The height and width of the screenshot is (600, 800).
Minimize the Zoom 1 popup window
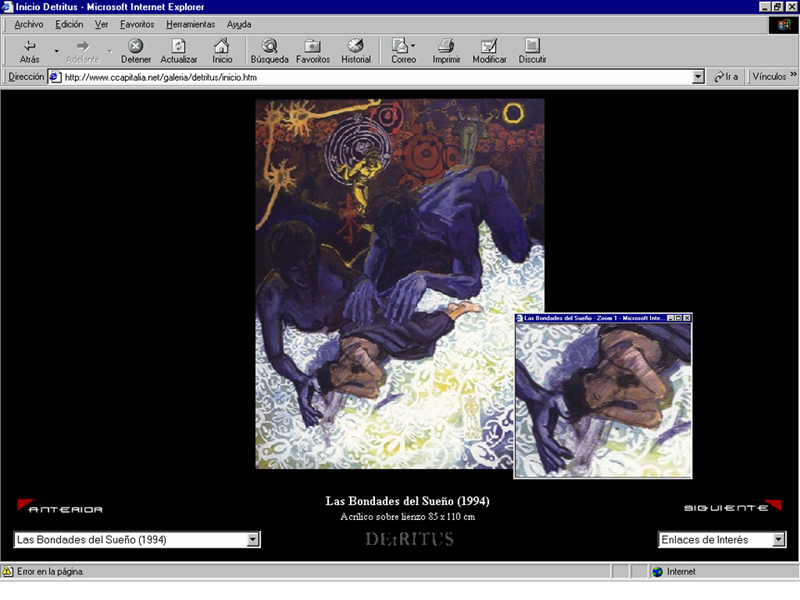(671, 318)
